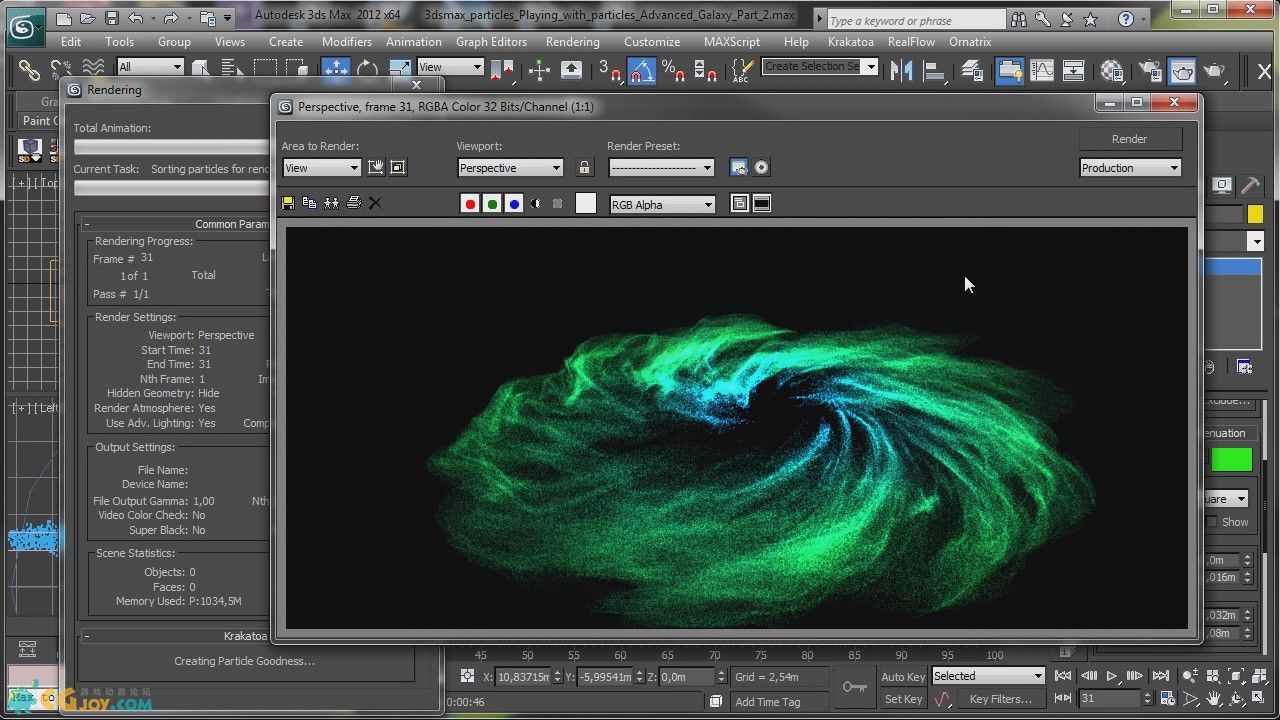Save the rendered image with the disk icon
The height and width of the screenshot is (720, 1280).
288,203
